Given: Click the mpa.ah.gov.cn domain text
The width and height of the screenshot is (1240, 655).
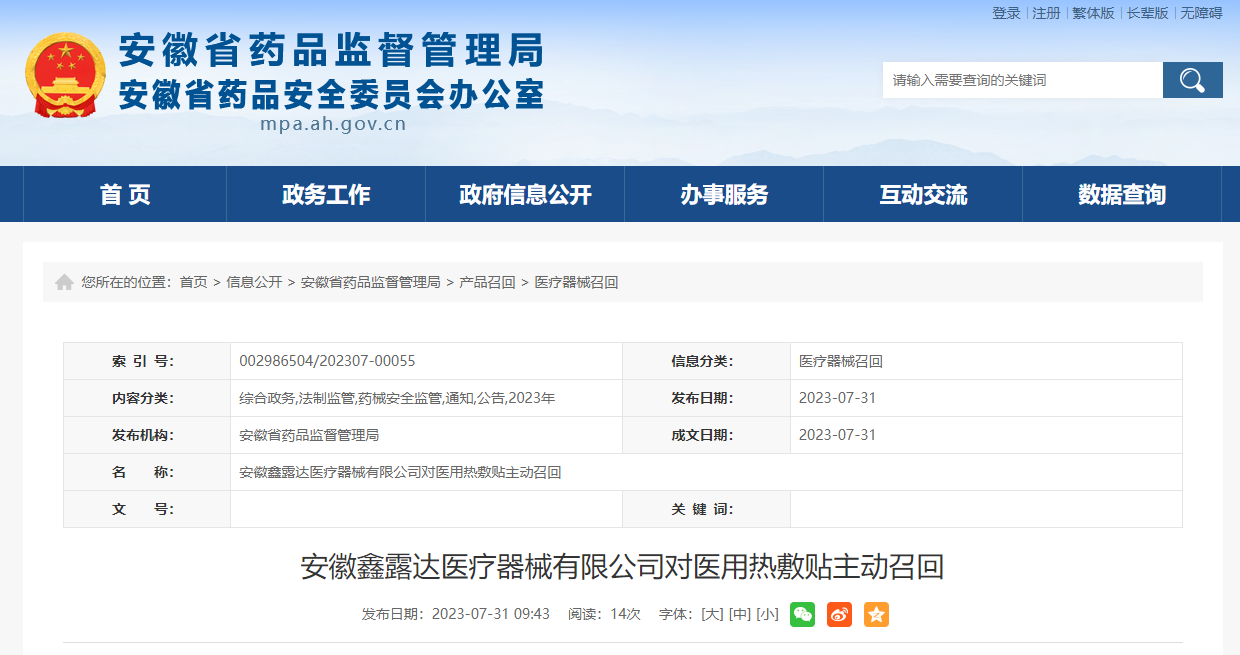Looking at the screenshot, I should [333, 125].
